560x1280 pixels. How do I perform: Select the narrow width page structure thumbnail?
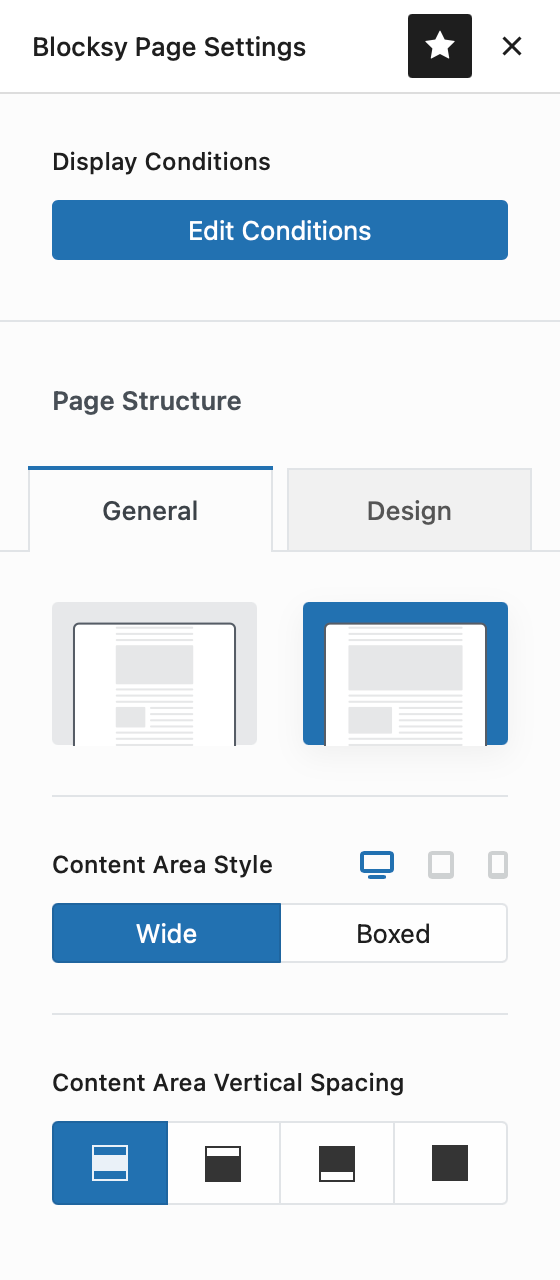tap(154, 673)
